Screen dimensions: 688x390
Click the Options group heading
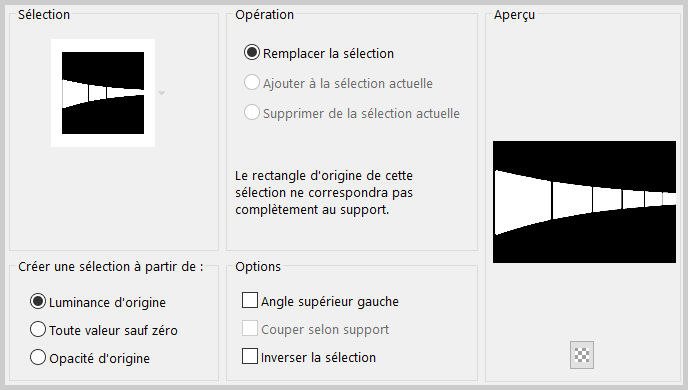pyautogui.click(x=258, y=267)
